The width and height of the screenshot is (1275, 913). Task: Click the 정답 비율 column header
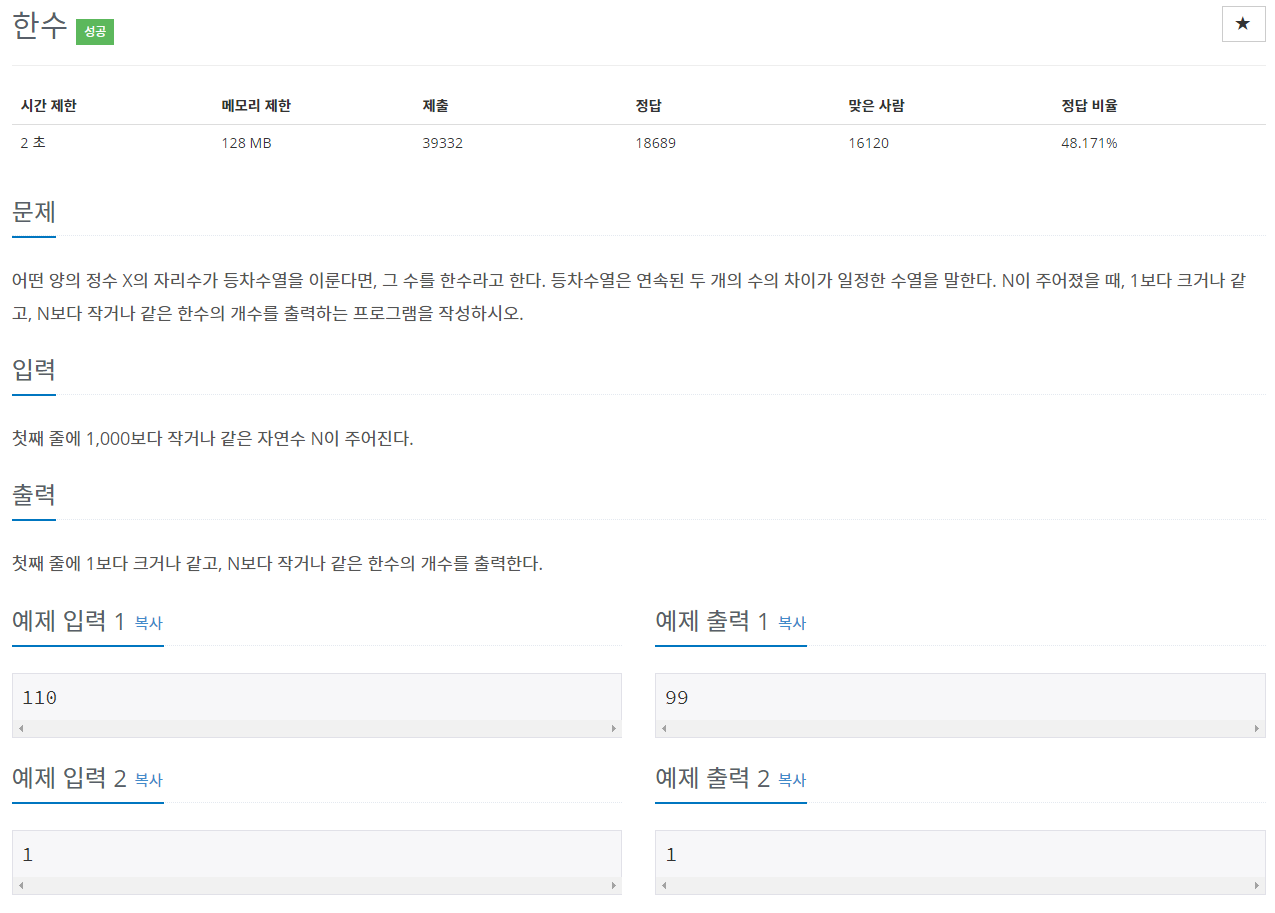1089,106
